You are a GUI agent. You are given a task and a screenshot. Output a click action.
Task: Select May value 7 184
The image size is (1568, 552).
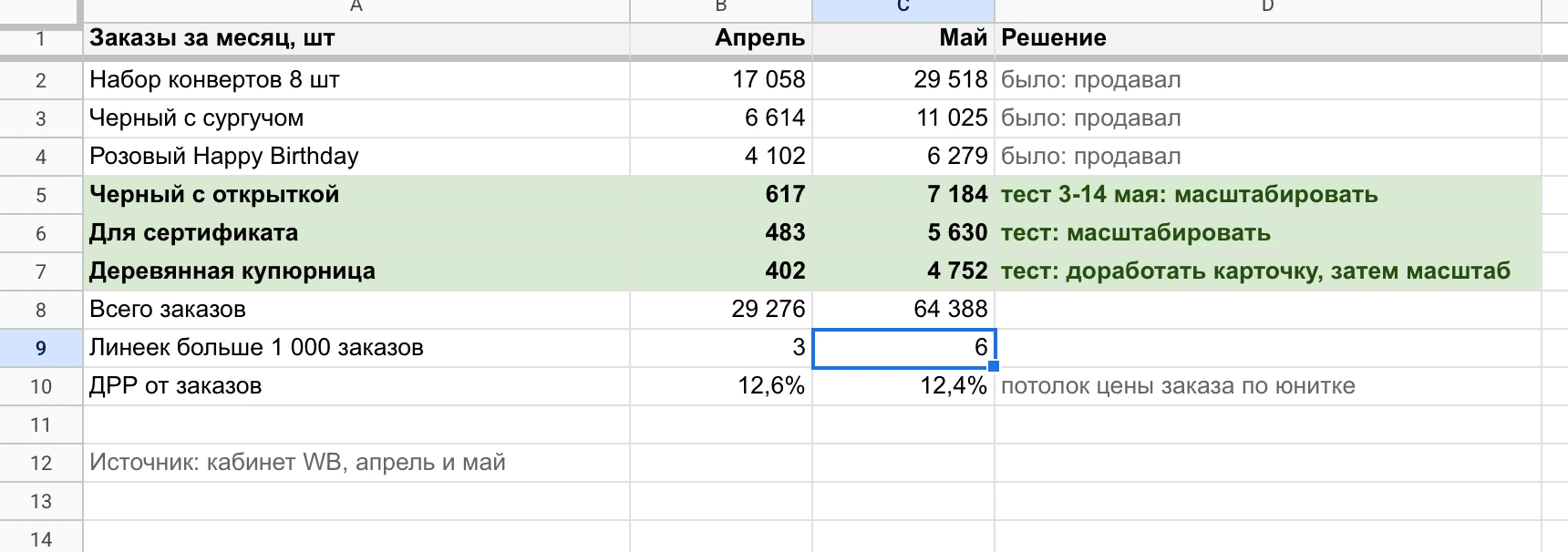click(903, 195)
